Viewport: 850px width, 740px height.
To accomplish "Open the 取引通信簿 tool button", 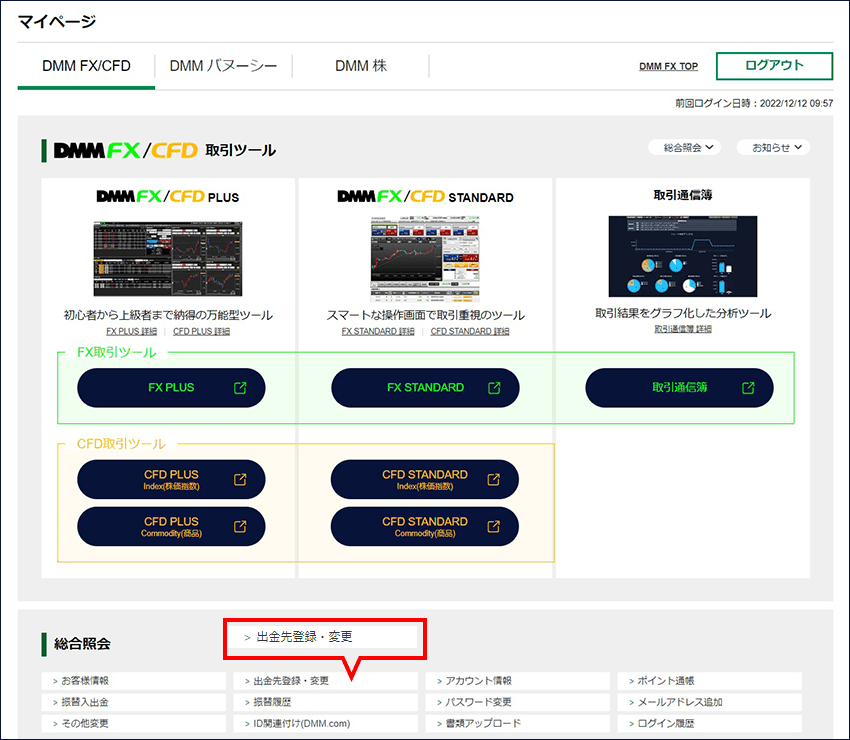I will (679, 388).
